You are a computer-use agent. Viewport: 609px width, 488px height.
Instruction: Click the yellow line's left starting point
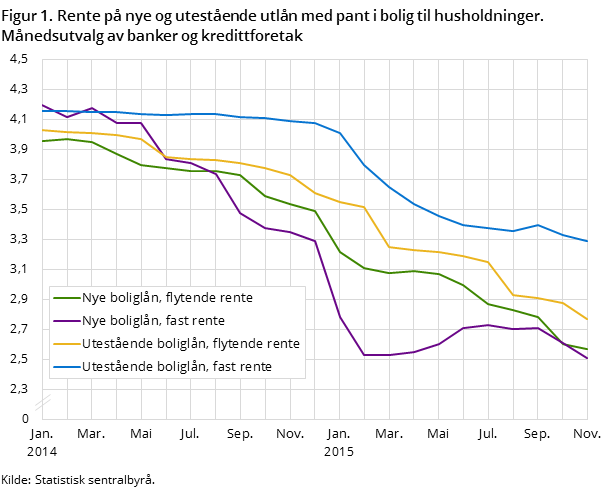coord(42,130)
